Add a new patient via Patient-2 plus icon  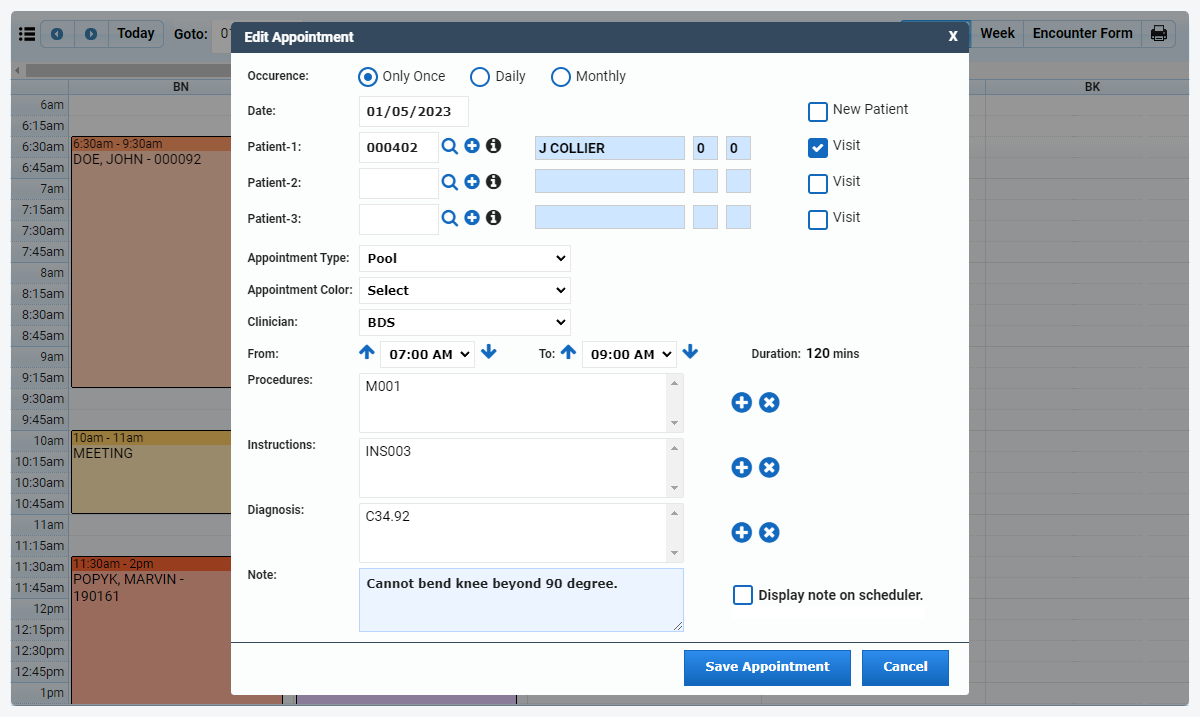tap(471, 182)
